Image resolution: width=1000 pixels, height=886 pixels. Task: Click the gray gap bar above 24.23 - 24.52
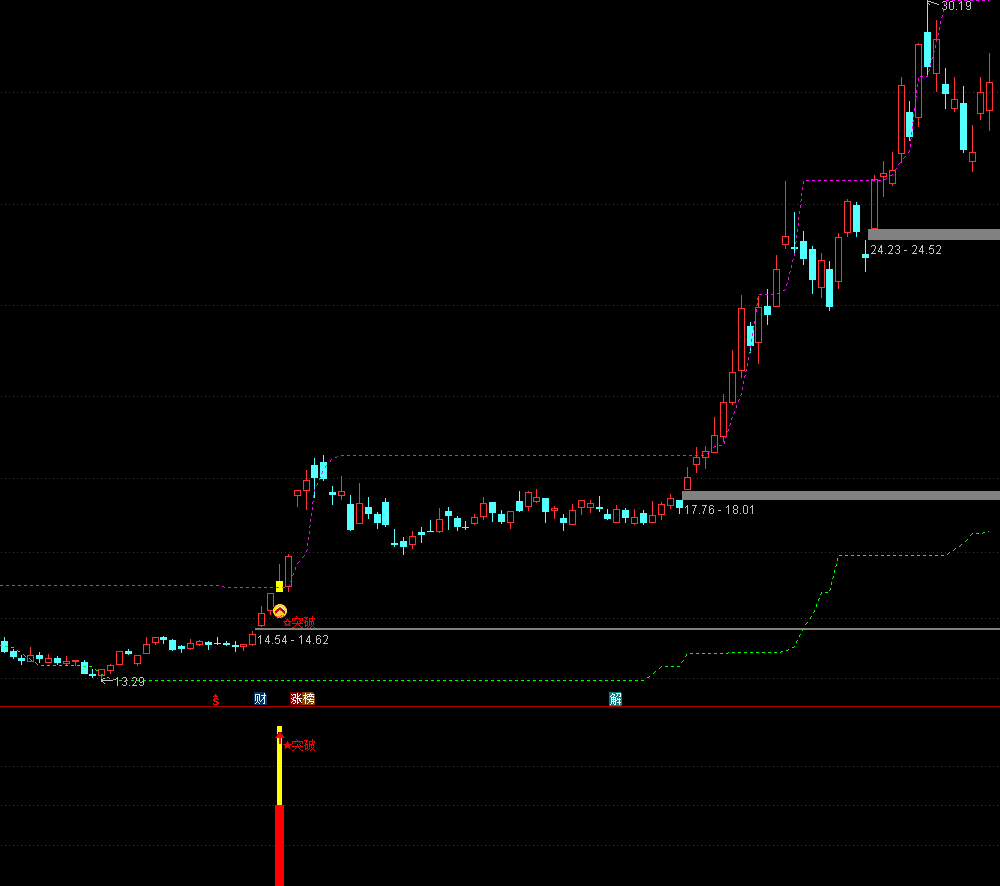[934, 234]
